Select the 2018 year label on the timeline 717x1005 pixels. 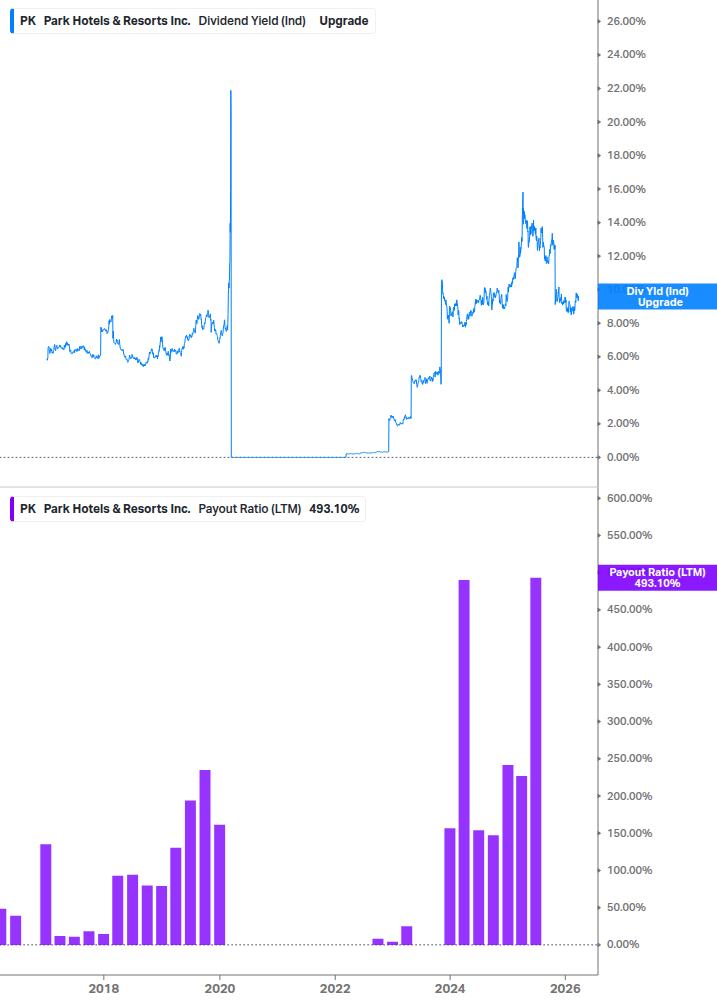[104, 988]
